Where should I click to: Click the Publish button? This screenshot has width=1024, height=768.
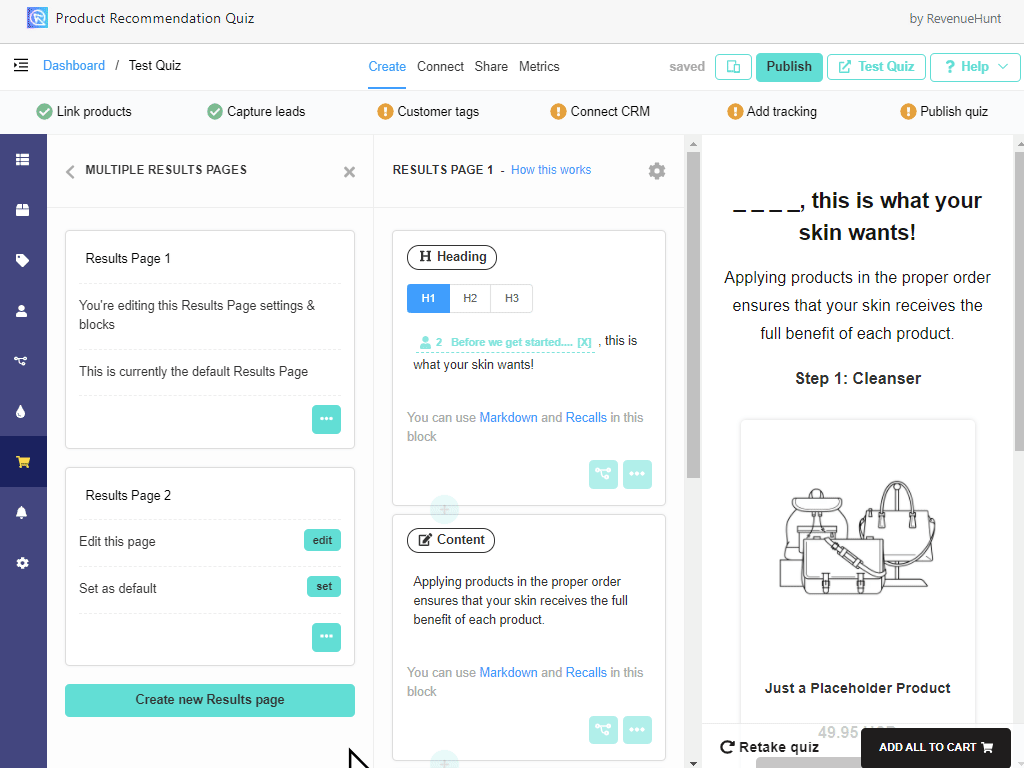point(789,67)
